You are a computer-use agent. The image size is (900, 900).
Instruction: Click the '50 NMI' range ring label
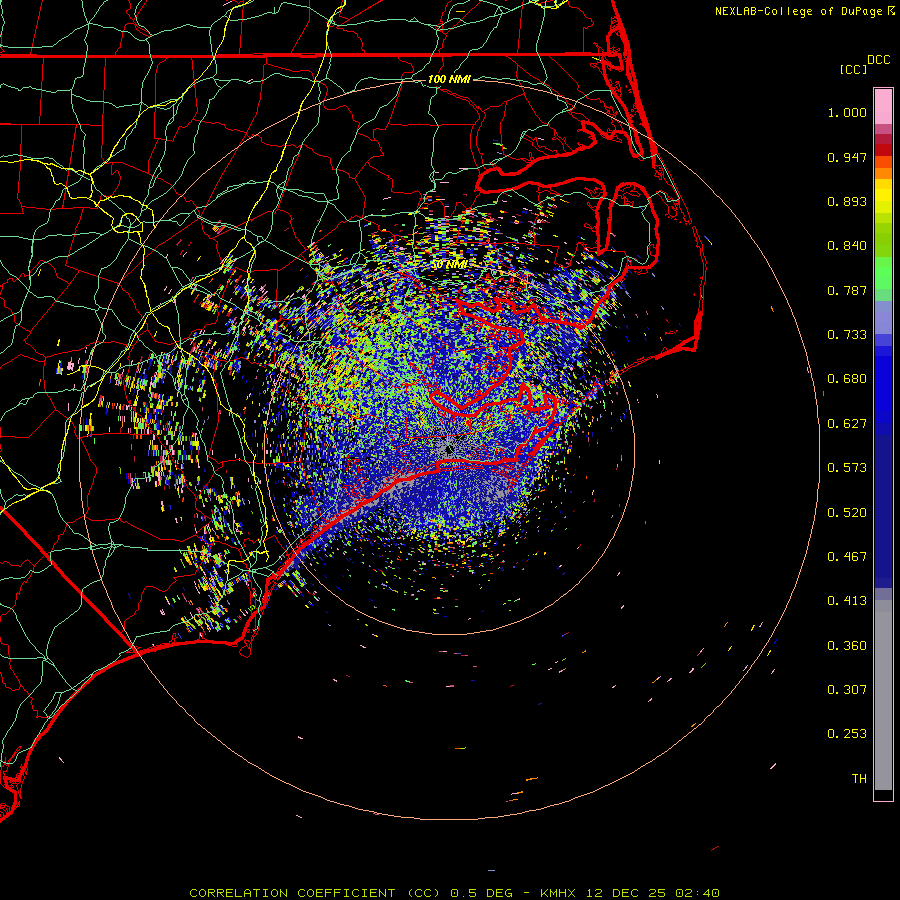tap(449, 265)
